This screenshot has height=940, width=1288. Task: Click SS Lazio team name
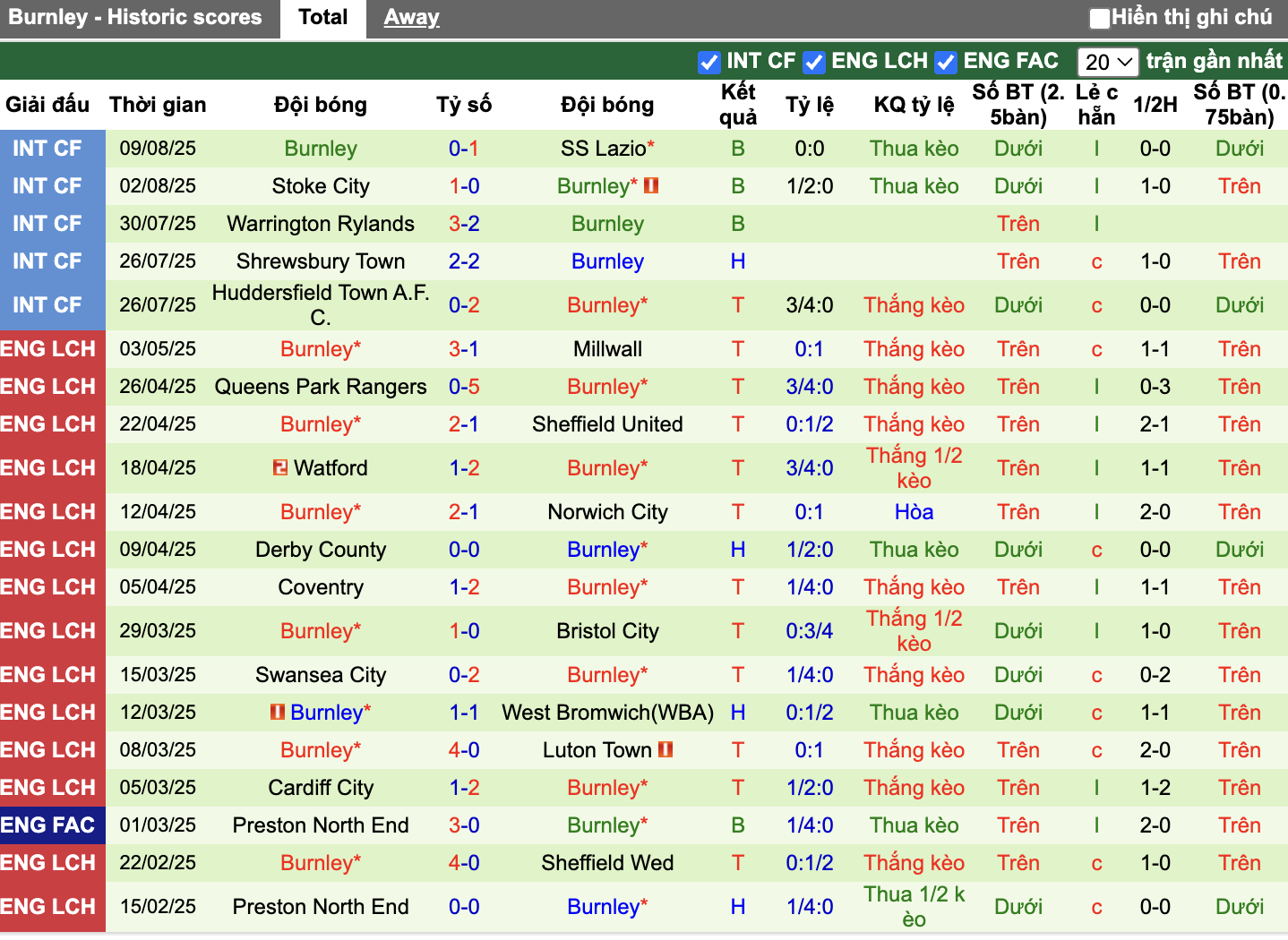point(603,149)
